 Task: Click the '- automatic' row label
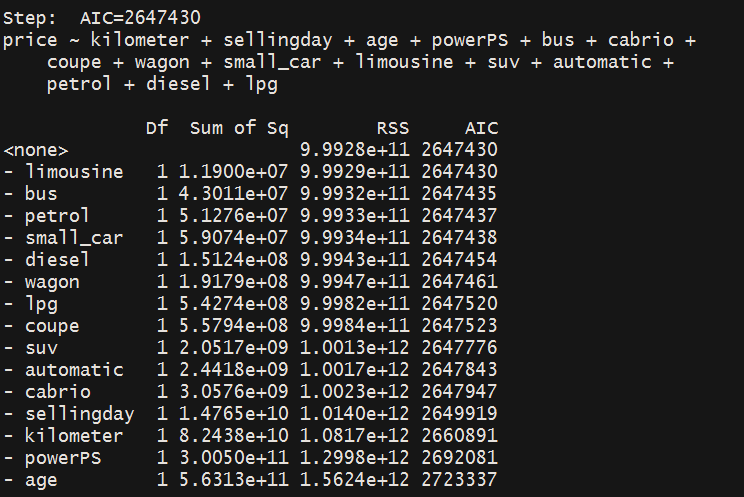click(x=64, y=370)
